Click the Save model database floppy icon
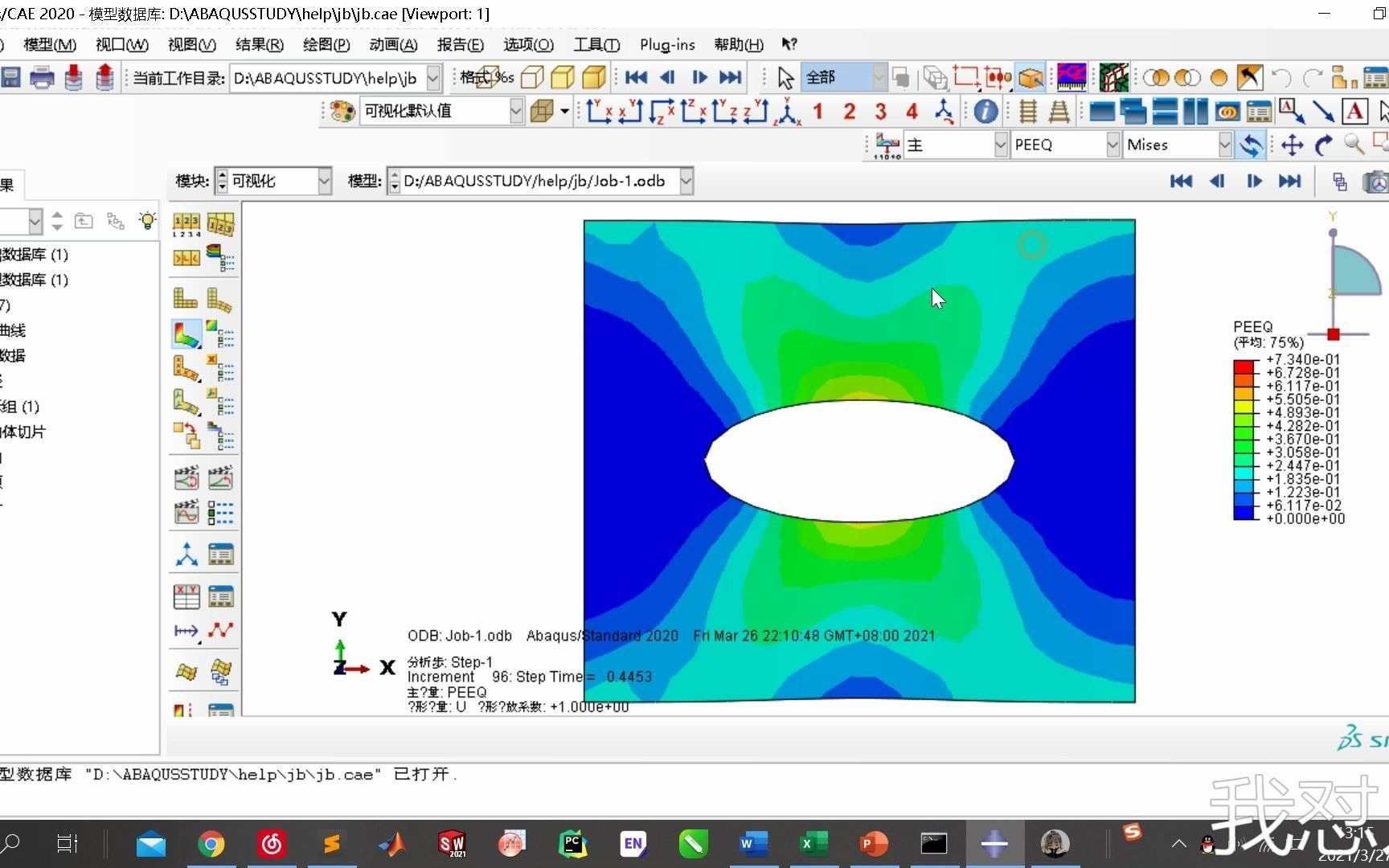 [x=10, y=77]
